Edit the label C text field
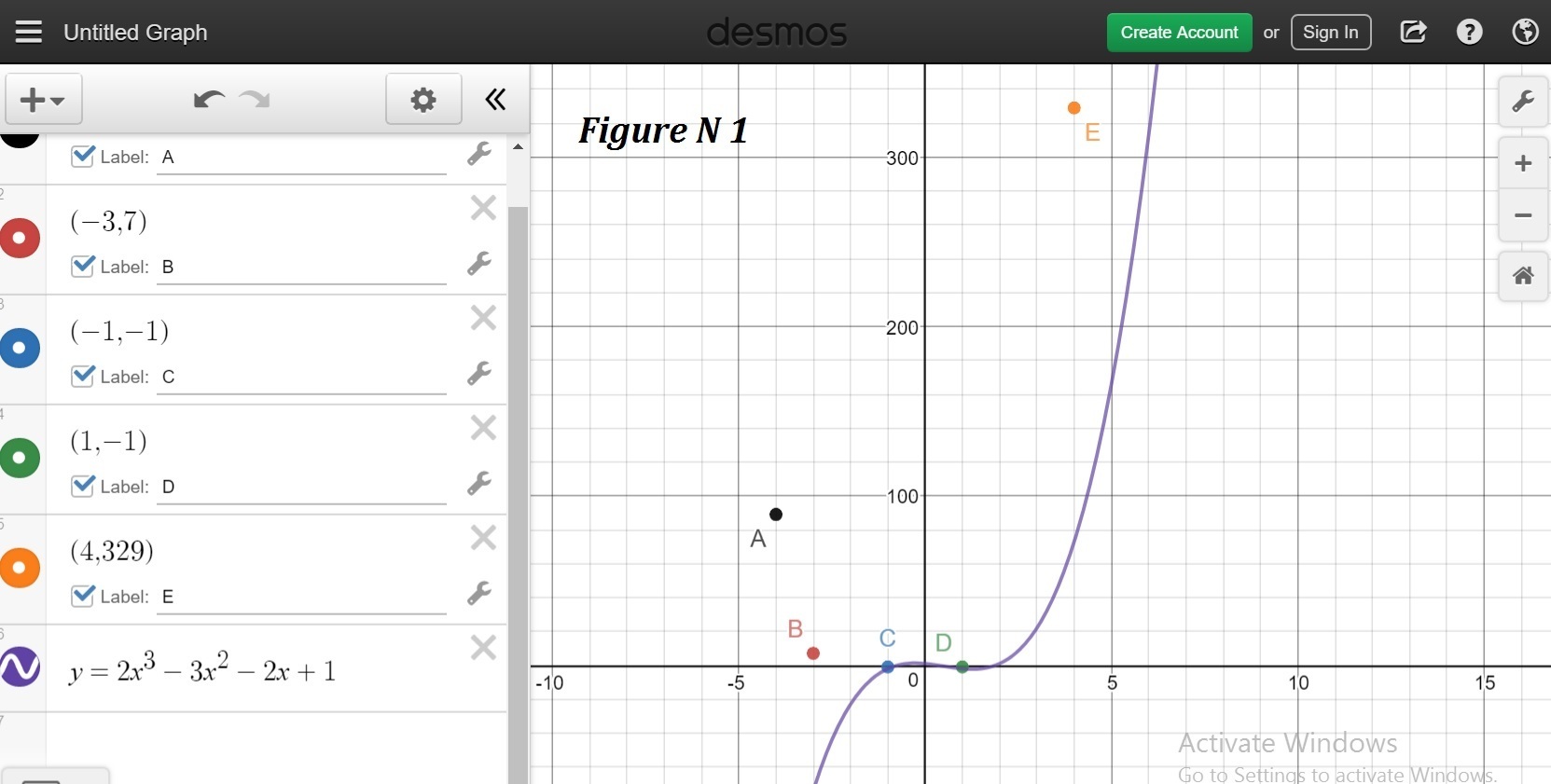1551x784 pixels. tap(301, 378)
